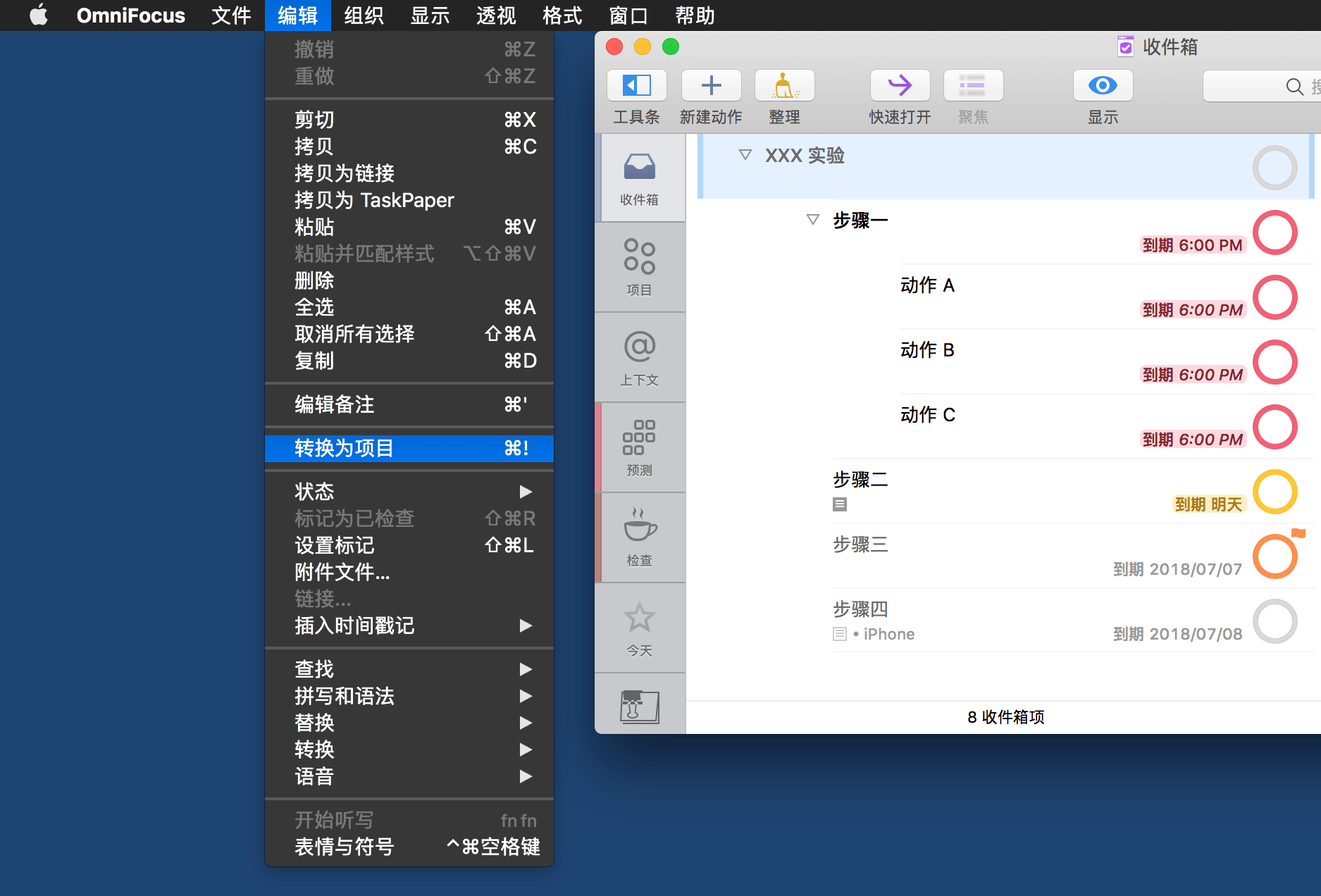Check off 步骤一 status circle

1275,232
